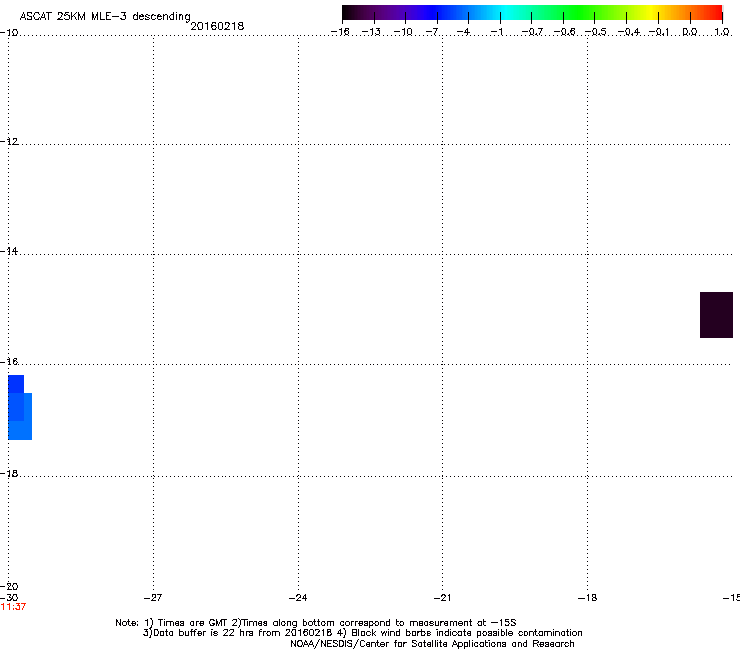
Task: Click the dark purple data block
Action: 716,315
